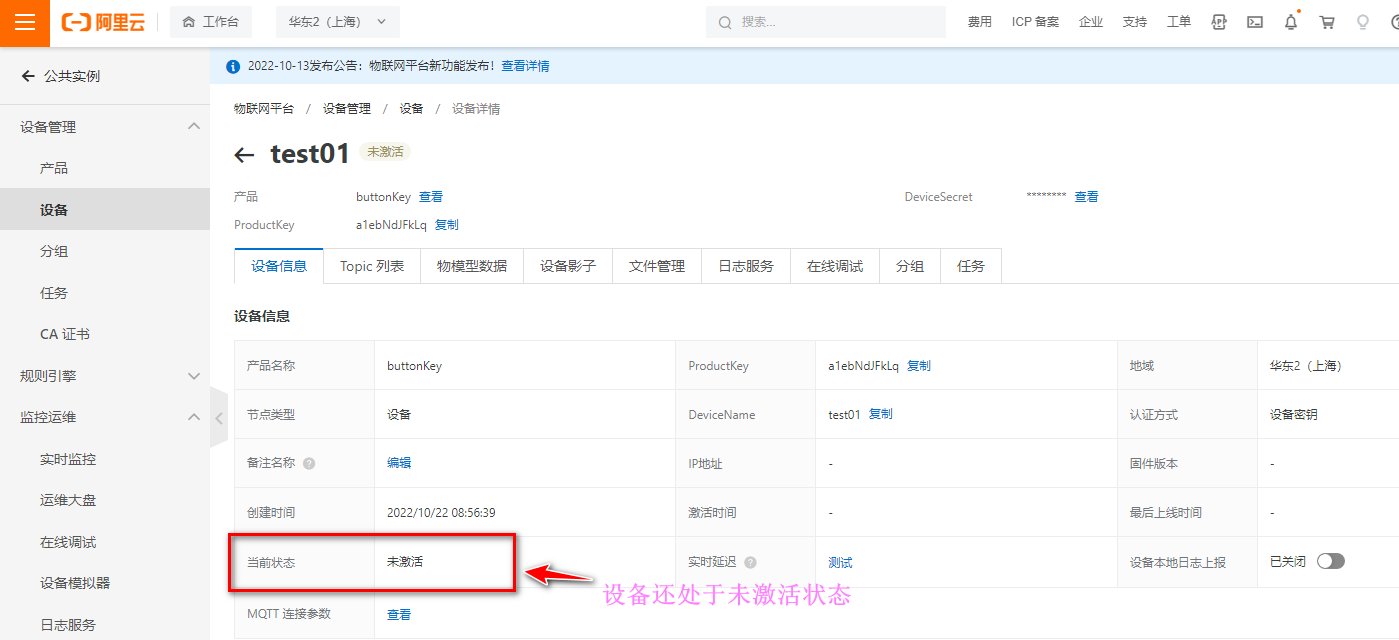Switch to the Topic 列表 tab
This screenshot has height=640, width=1399.
click(x=372, y=266)
